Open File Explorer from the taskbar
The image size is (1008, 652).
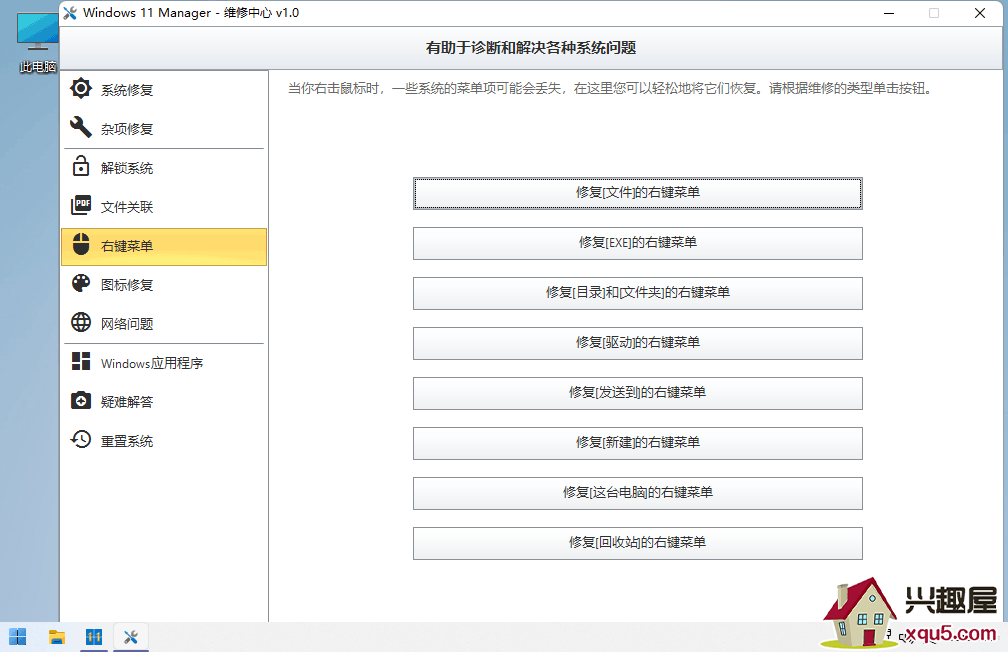tap(57, 637)
